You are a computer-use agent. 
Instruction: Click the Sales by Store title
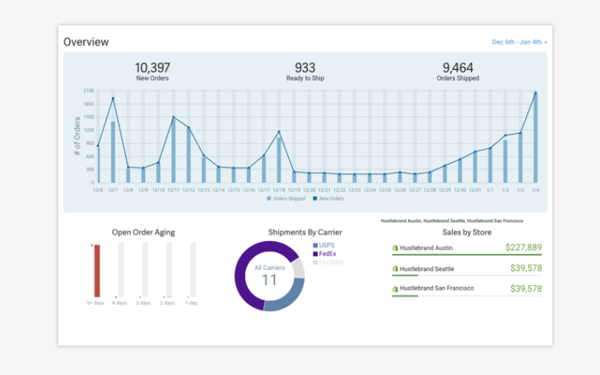point(467,232)
